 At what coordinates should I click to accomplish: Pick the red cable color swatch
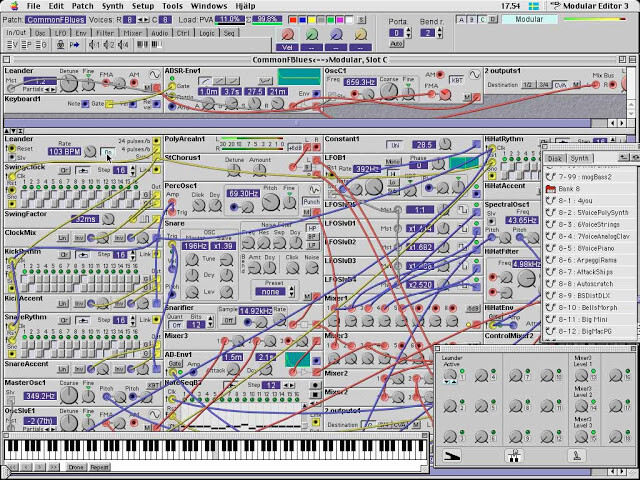(293, 20)
